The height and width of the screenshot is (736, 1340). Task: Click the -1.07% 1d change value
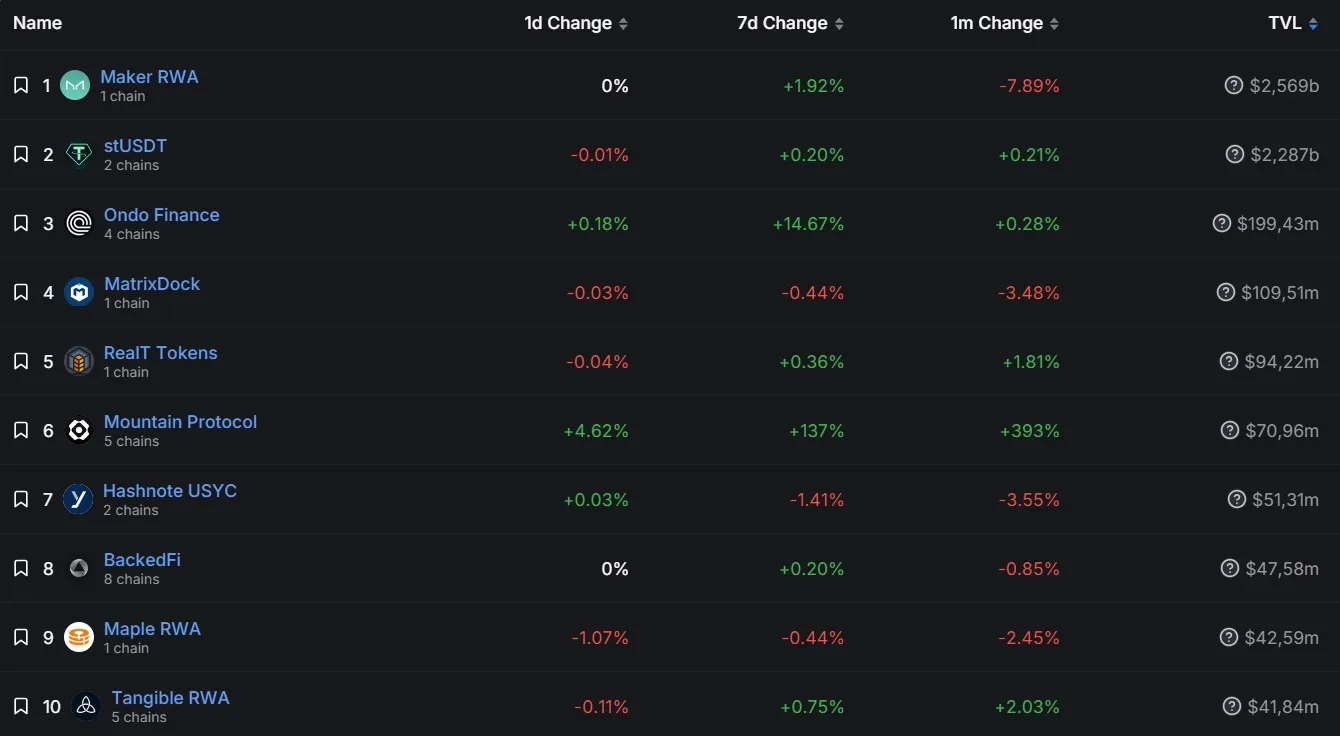click(x=600, y=638)
